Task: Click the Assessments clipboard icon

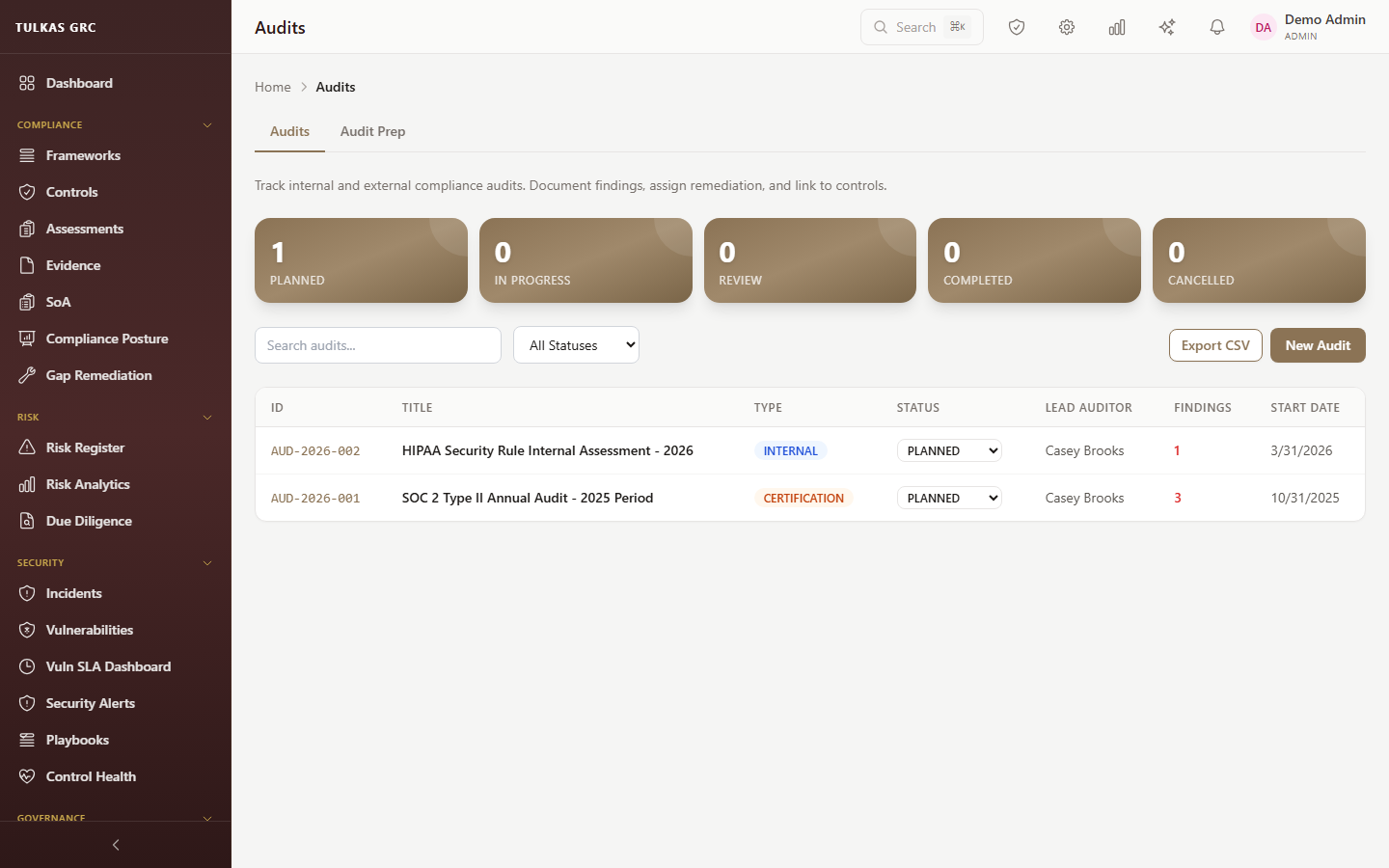Action: click(27, 229)
